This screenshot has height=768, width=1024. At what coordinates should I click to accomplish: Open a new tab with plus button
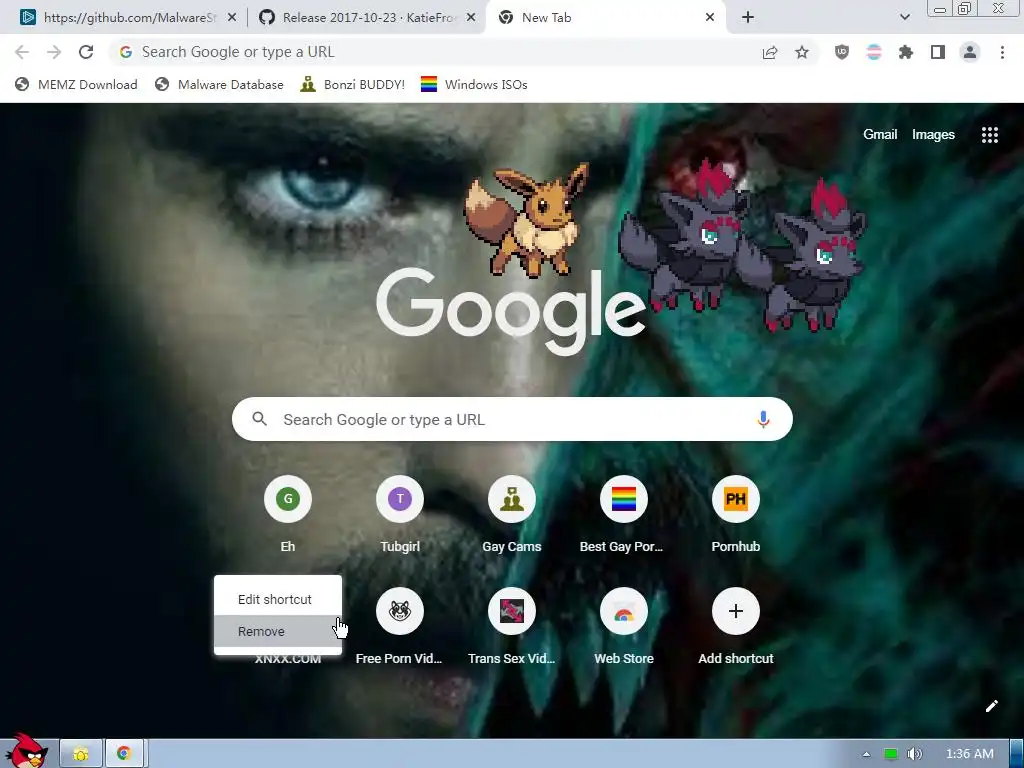[748, 18]
